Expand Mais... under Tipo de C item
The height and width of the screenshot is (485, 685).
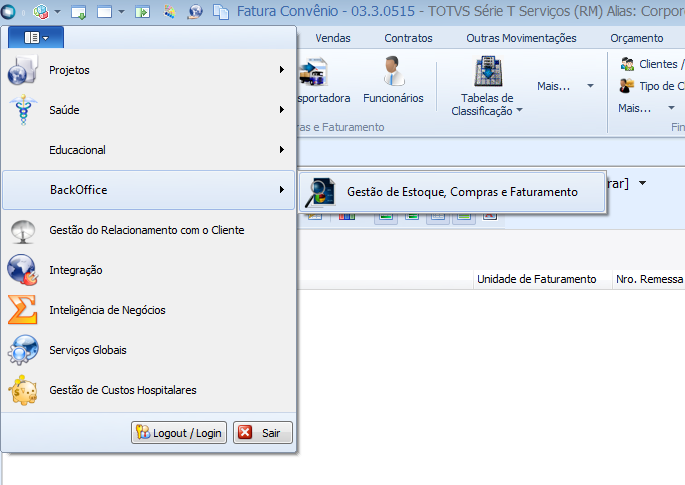click(647, 108)
